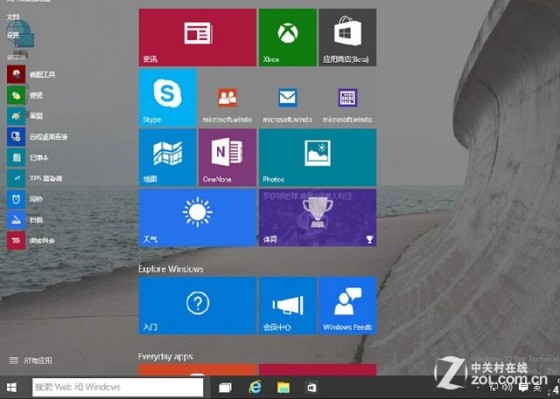Image resolution: width=560 pixels, height=399 pixels.
Task: Open the 应用商店(Beta) store tile
Action: point(348,38)
